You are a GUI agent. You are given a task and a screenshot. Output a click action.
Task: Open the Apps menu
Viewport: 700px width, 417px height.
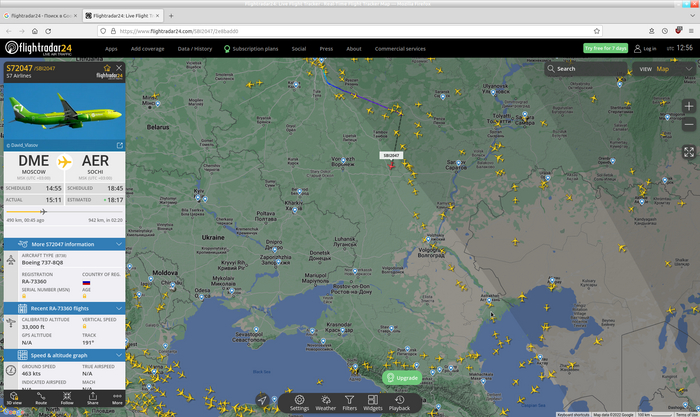(111, 49)
